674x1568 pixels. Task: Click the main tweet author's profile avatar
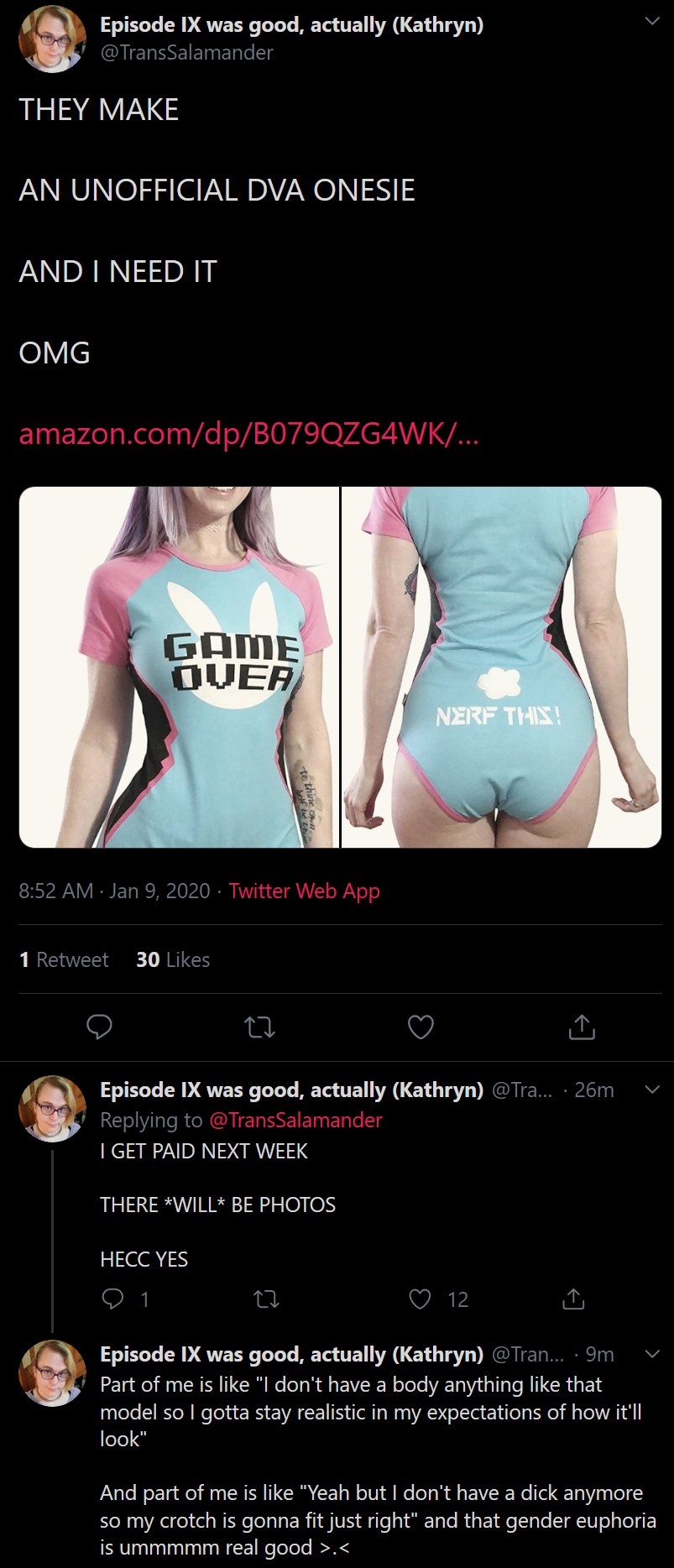(x=52, y=39)
